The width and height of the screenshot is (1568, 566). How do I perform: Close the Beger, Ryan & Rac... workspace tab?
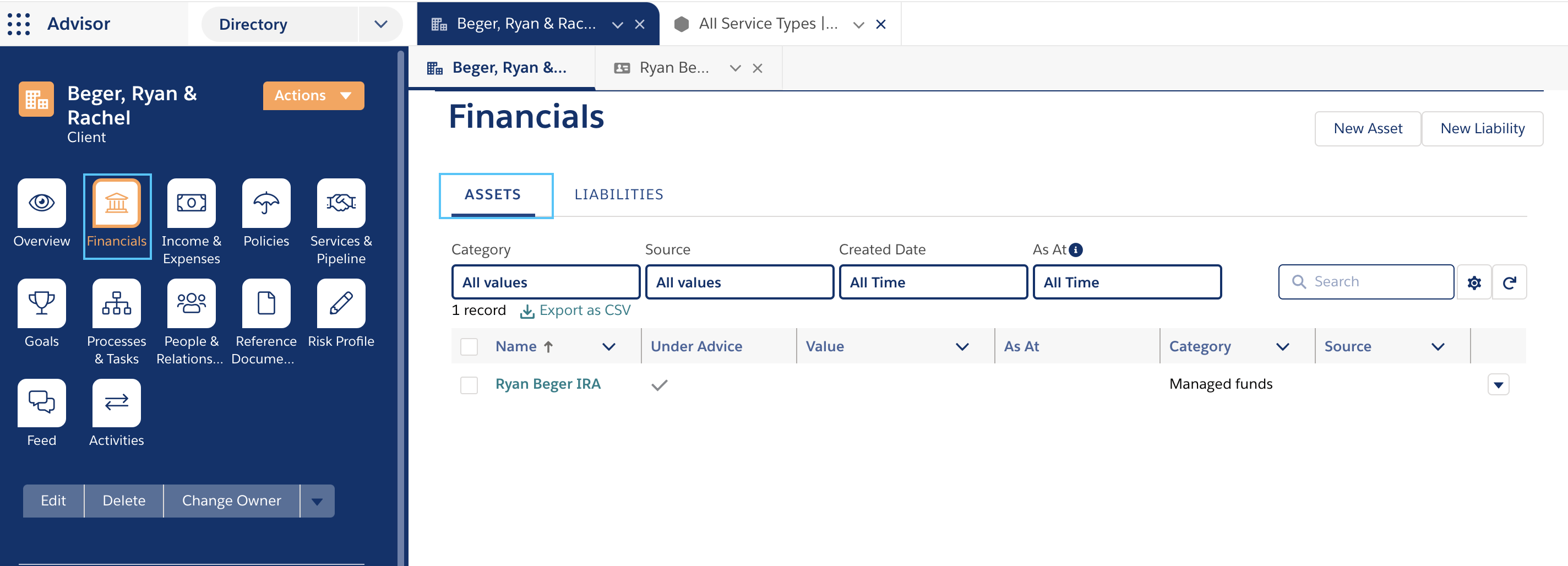pos(640,24)
